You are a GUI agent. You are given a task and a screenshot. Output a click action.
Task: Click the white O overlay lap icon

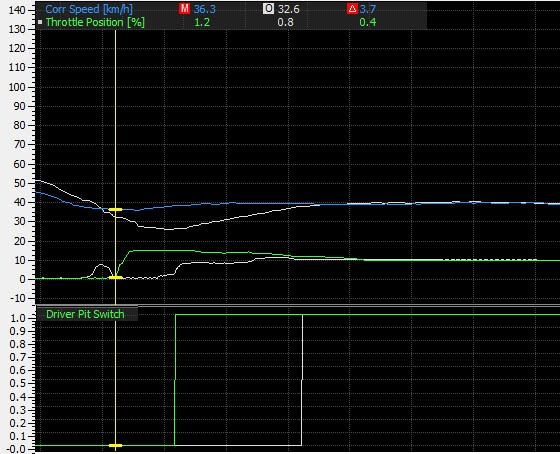click(x=268, y=9)
